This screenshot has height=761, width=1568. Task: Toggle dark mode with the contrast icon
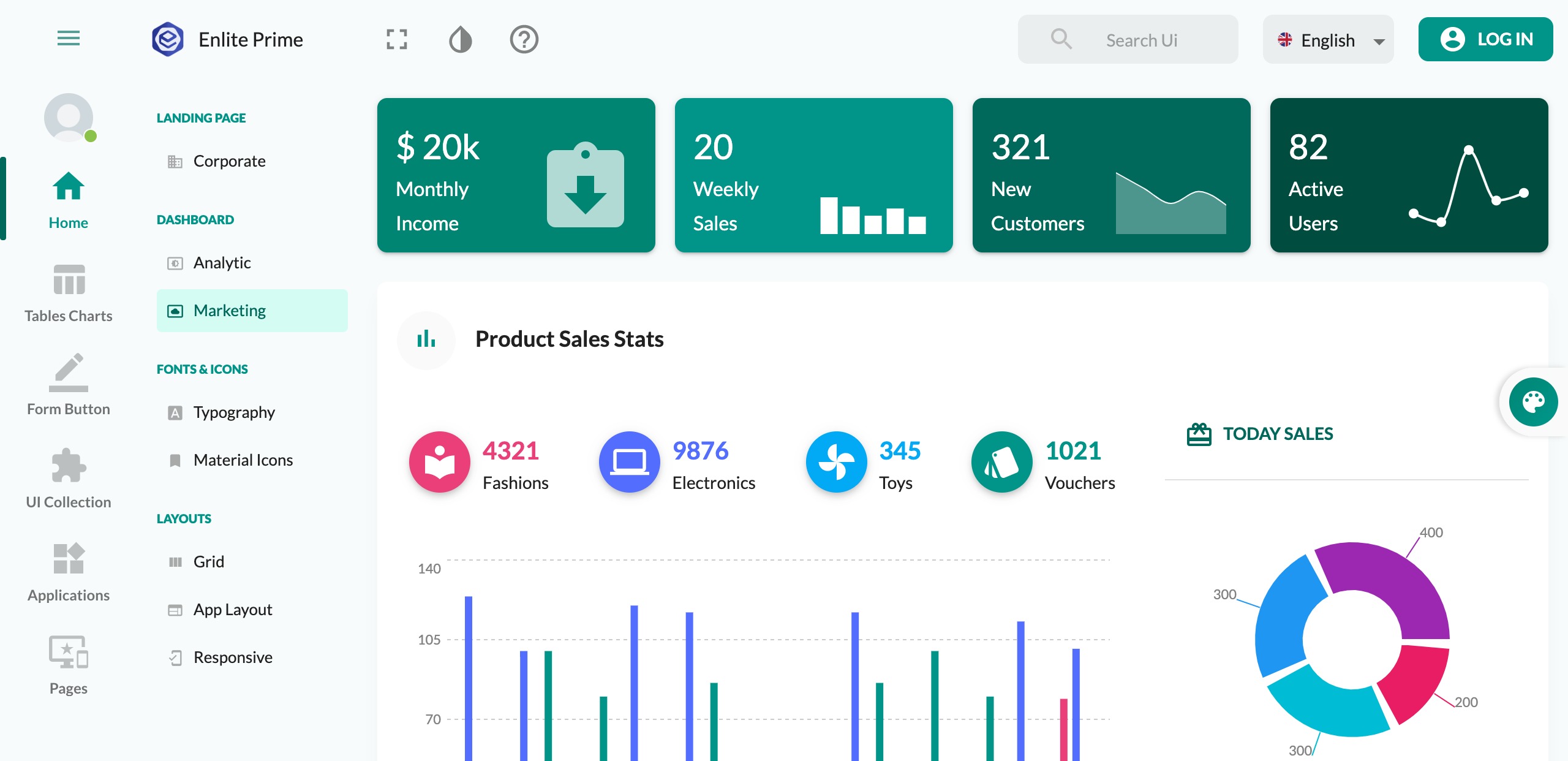pyautogui.click(x=460, y=40)
